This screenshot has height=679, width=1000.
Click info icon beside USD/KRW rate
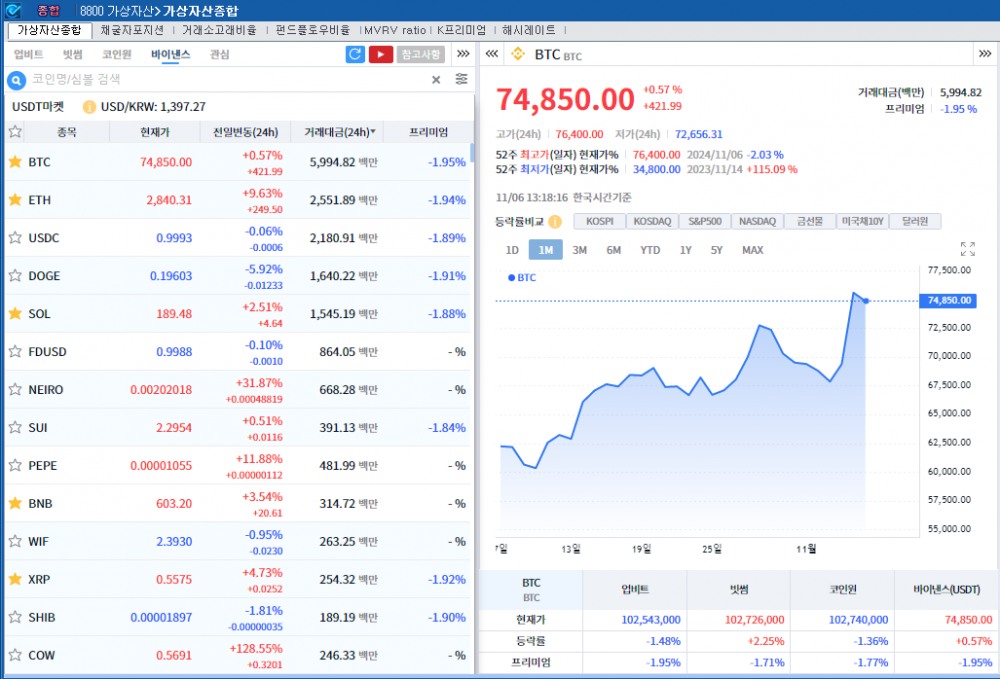pos(89,106)
